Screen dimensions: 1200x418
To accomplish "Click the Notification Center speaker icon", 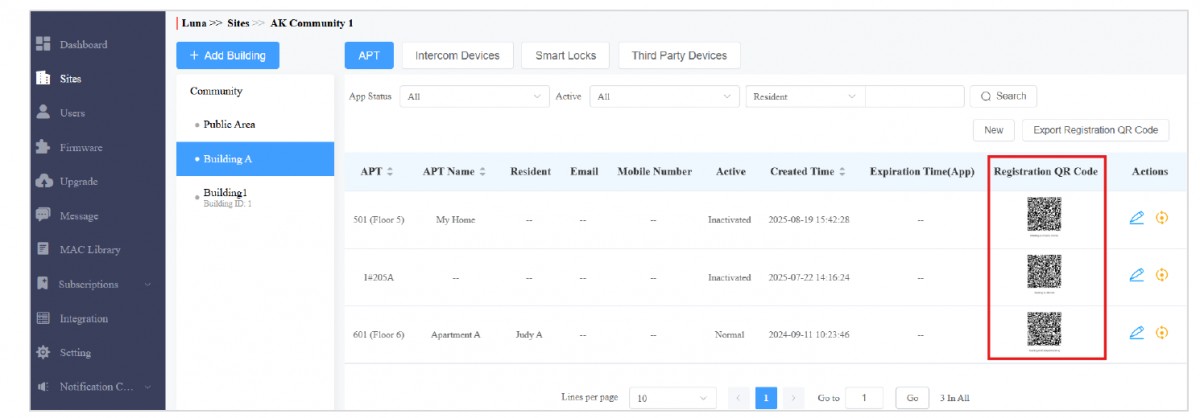I will (x=43, y=387).
